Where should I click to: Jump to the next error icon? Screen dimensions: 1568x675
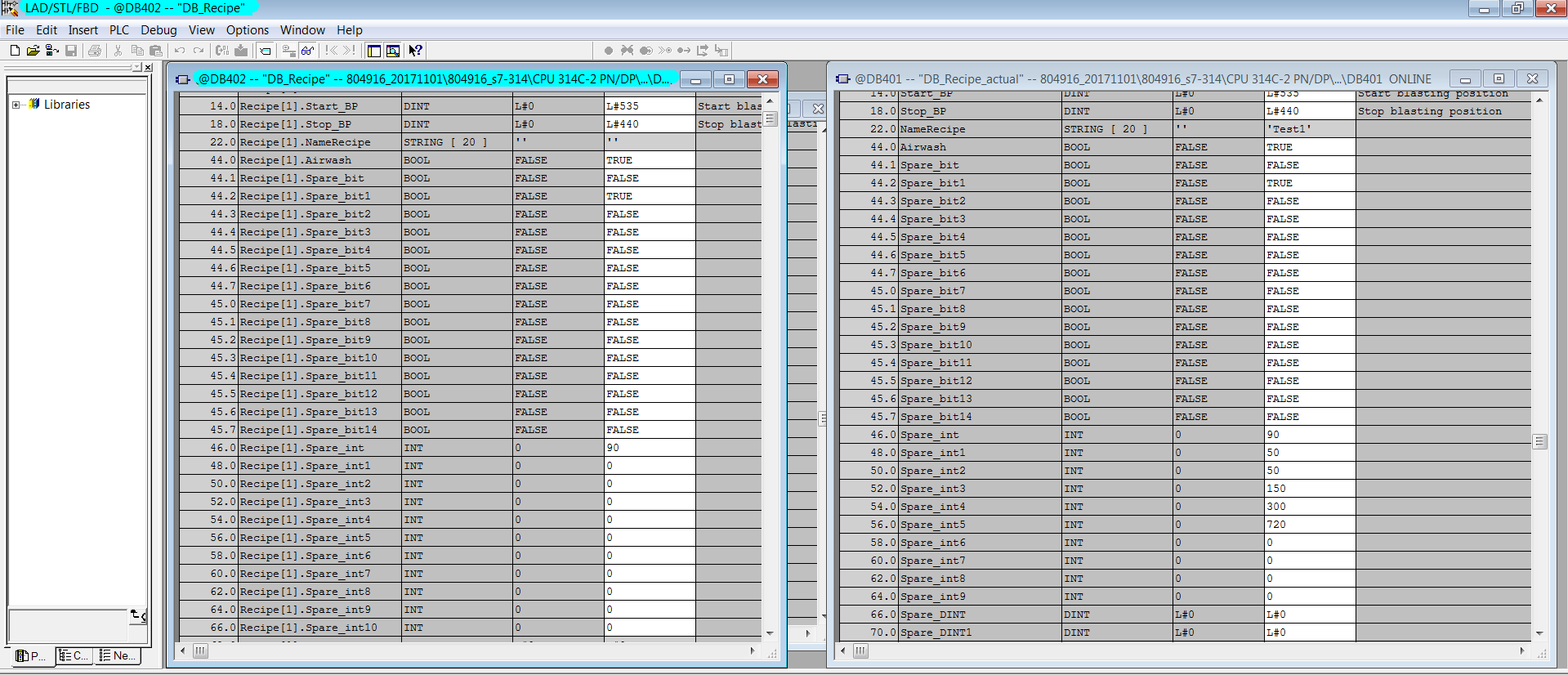350,51
